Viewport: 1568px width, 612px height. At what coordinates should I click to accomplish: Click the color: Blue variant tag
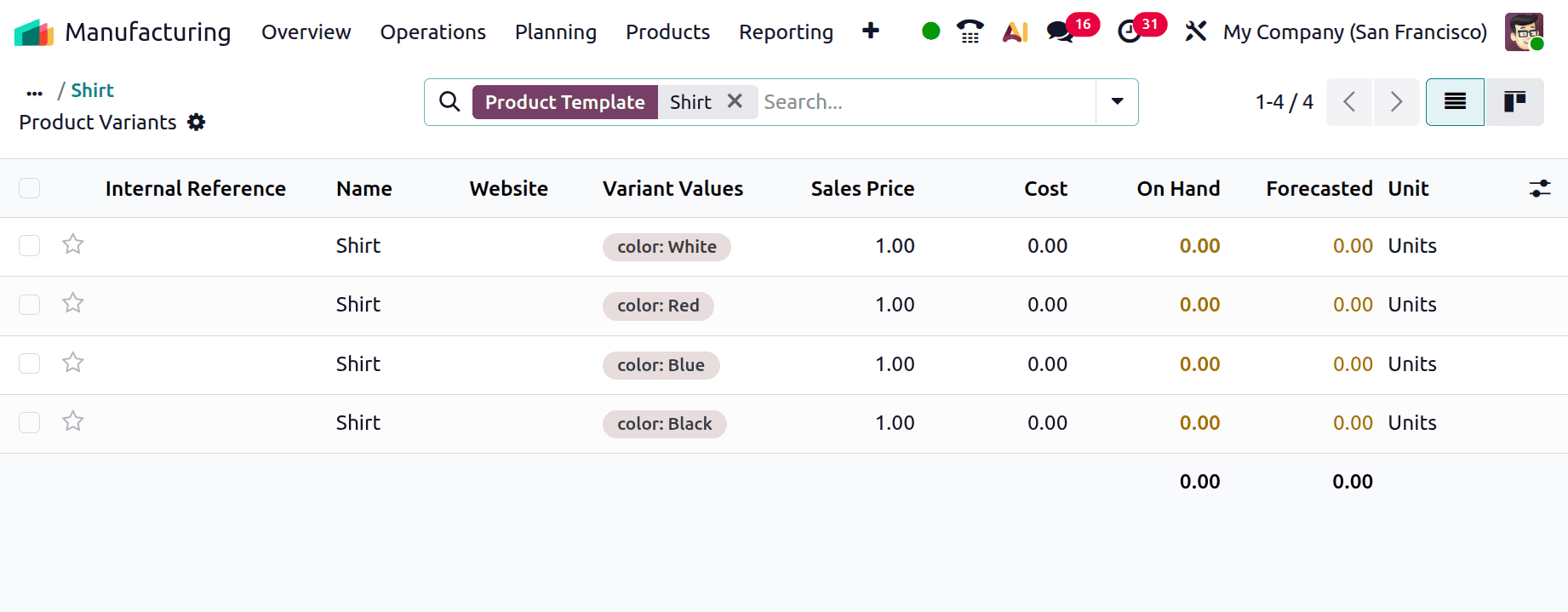tap(661, 365)
